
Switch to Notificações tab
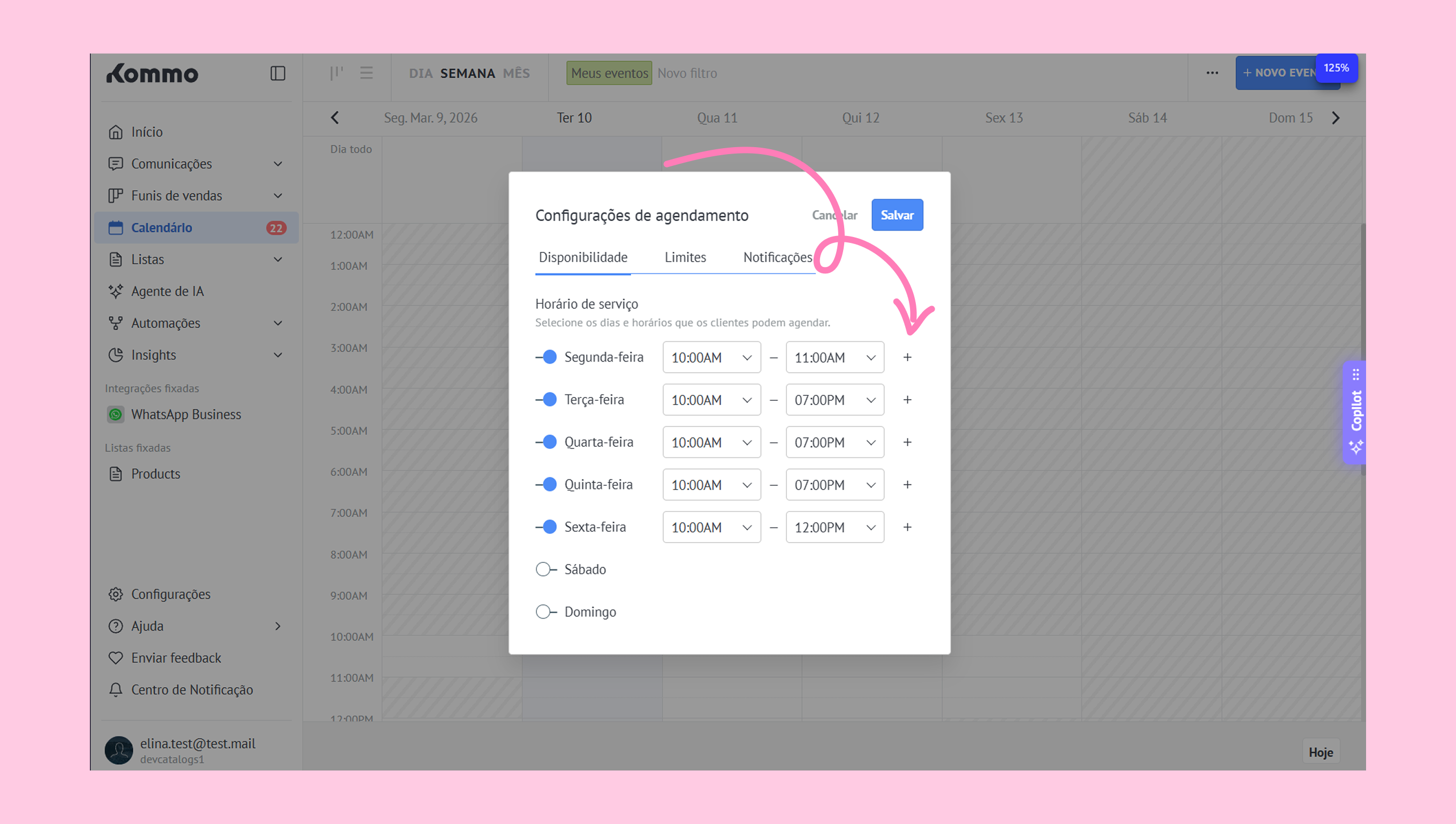pos(777,257)
